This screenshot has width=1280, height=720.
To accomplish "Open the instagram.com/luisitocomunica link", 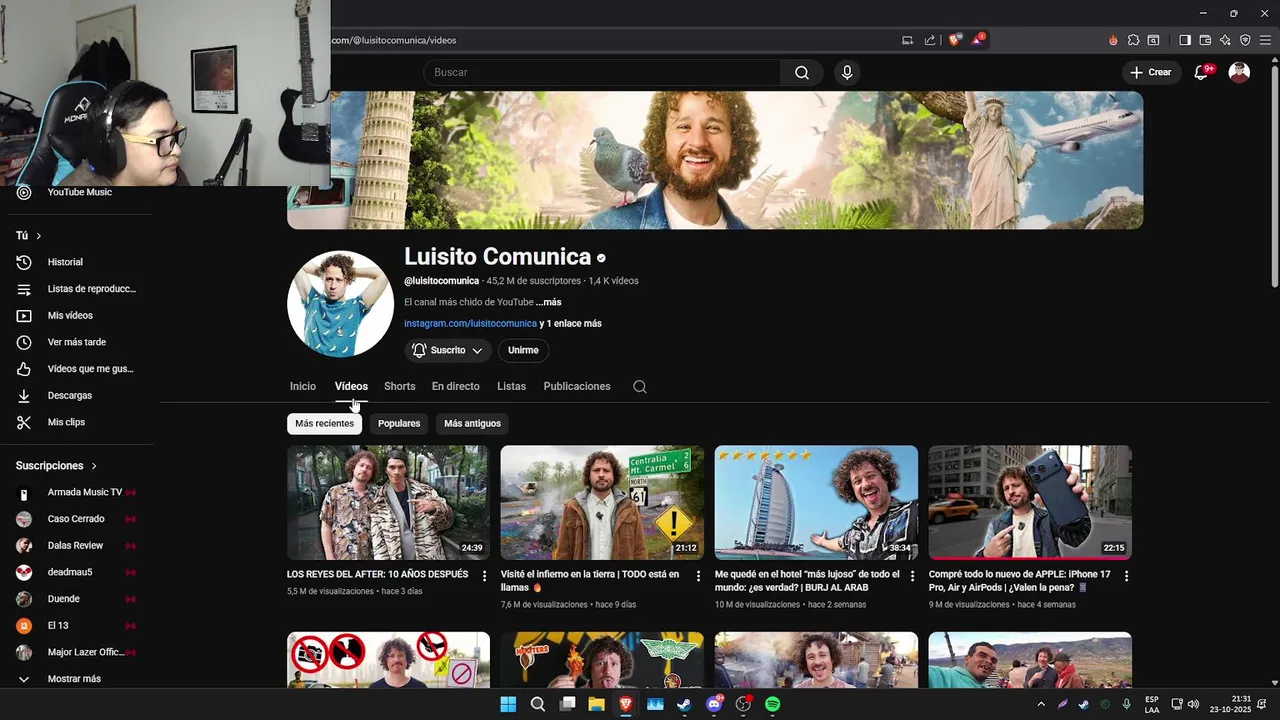I will click(x=470, y=324).
